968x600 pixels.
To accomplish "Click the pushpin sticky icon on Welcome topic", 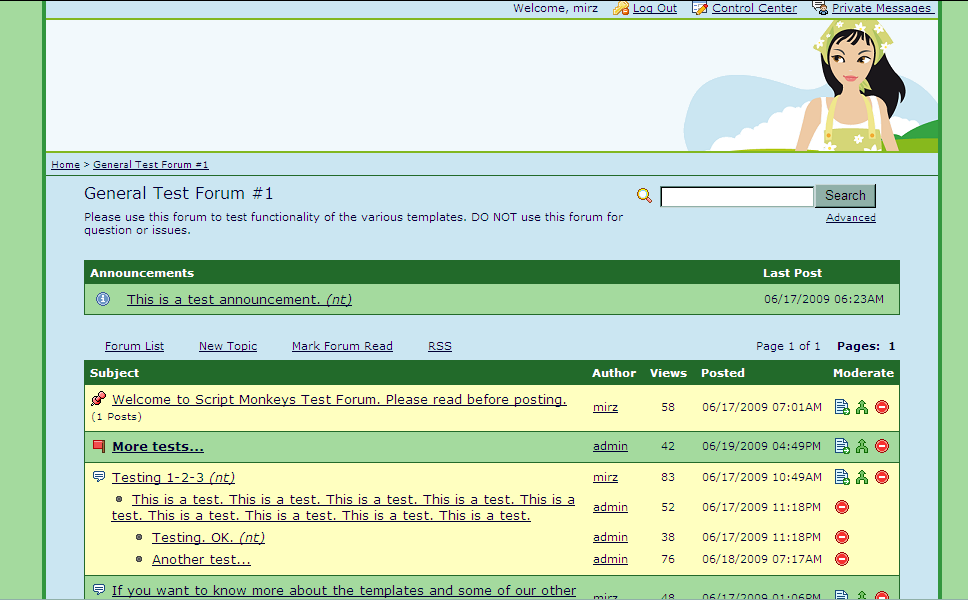I will pos(98,399).
